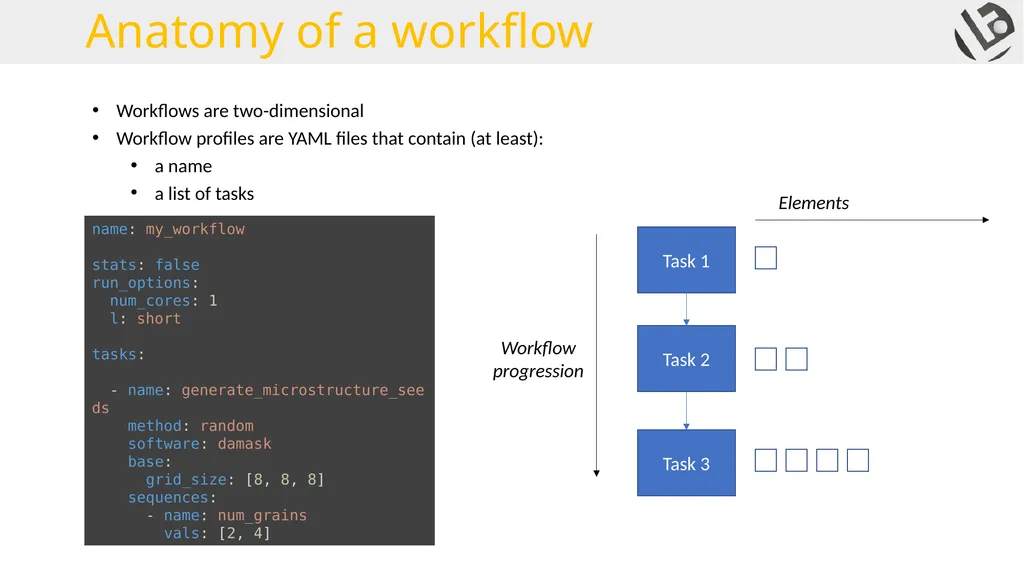
Task: Click the code line "run_options:"
Action: tap(145, 283)
